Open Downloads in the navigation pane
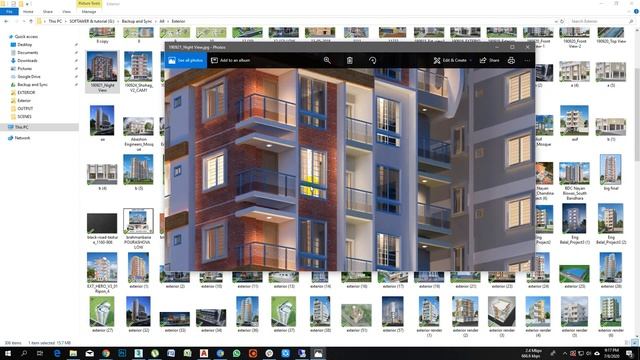640x360 pixels. click(x=27, y=60)
